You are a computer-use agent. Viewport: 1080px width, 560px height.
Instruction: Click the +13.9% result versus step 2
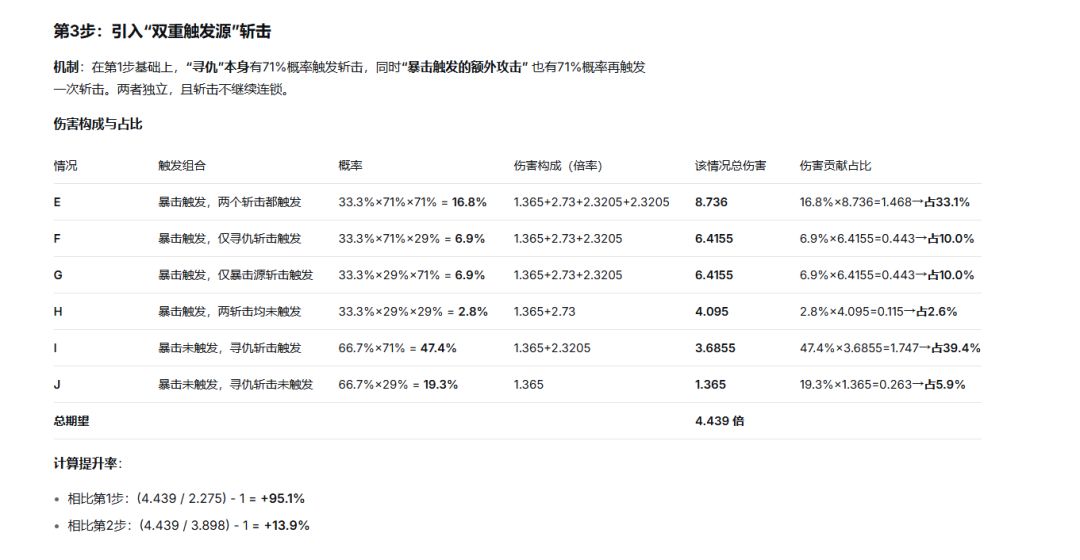click(287, 525)
